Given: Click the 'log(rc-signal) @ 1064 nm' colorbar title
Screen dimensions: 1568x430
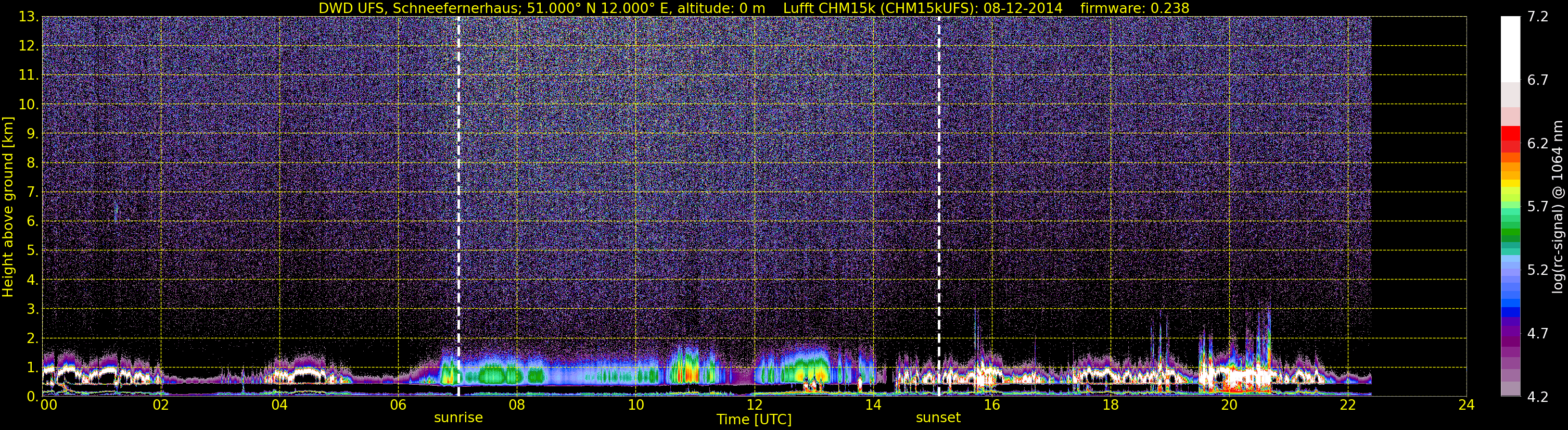Looking at the screenshot, I should pos(1557,207).
